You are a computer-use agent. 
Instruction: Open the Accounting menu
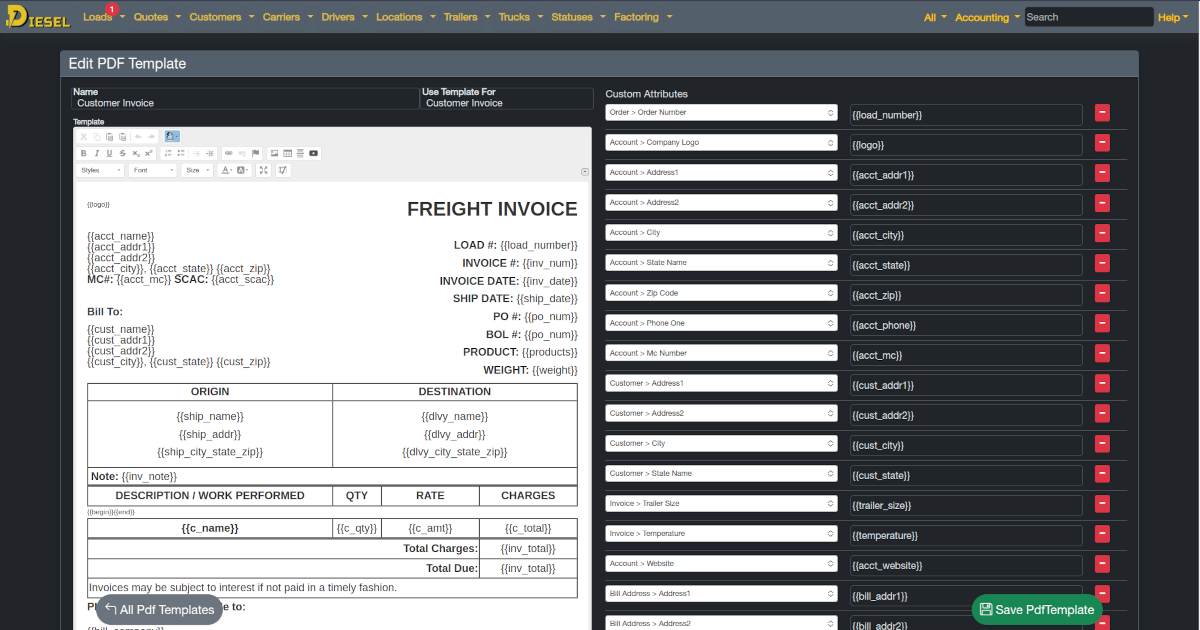point(987,17)
